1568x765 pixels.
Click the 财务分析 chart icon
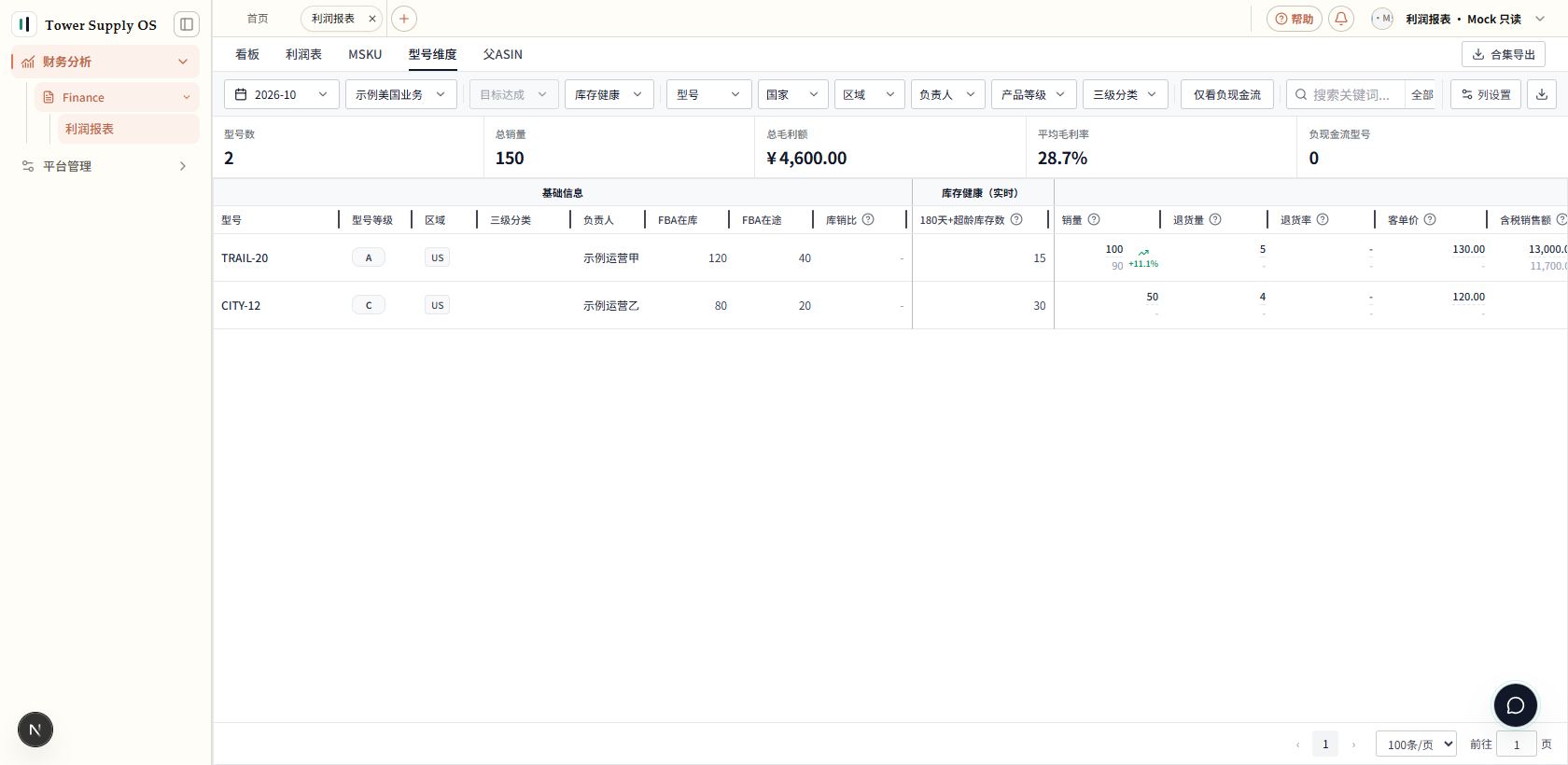pos(28,62)
